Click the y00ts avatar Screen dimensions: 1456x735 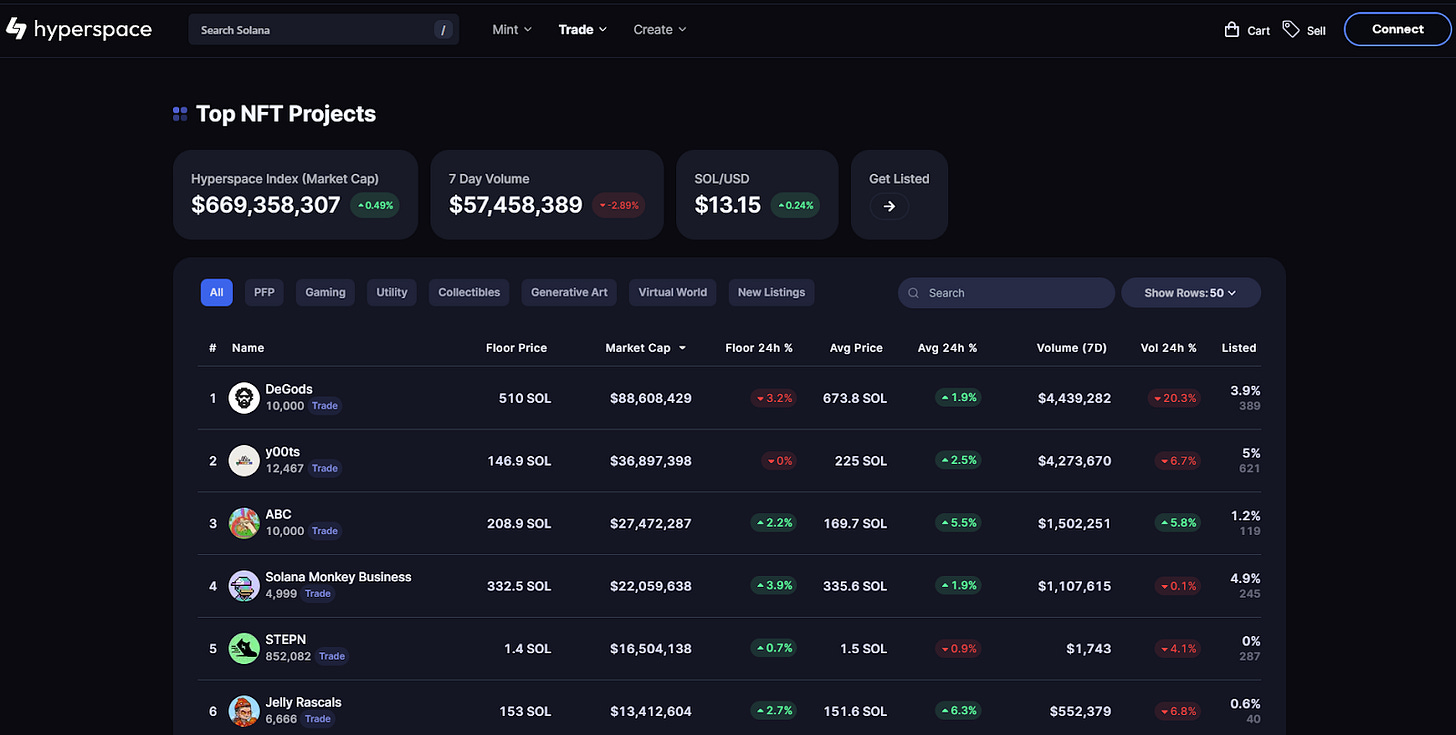click(244, 460)
